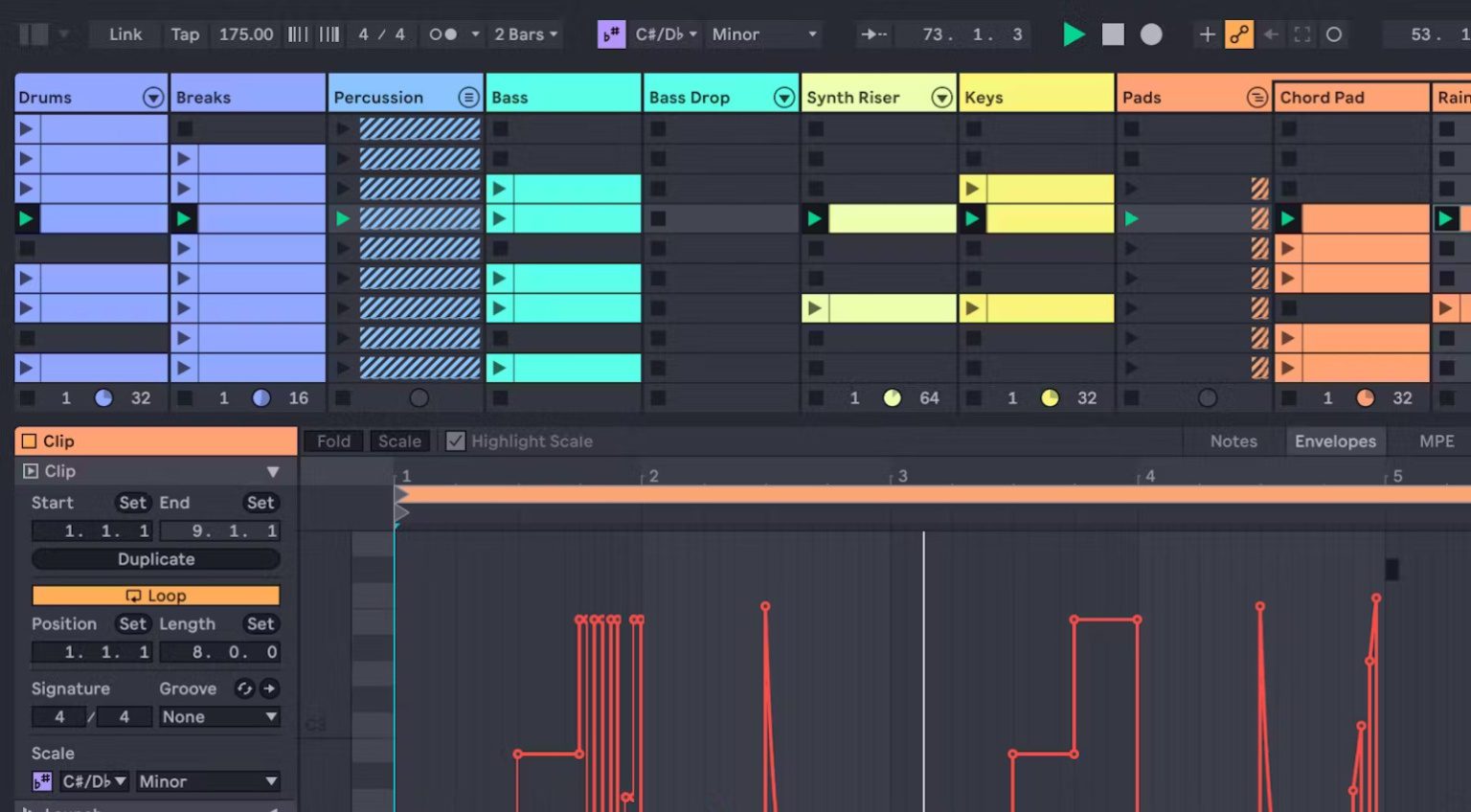Open the 2 Bars quantization dropdown

525,34
